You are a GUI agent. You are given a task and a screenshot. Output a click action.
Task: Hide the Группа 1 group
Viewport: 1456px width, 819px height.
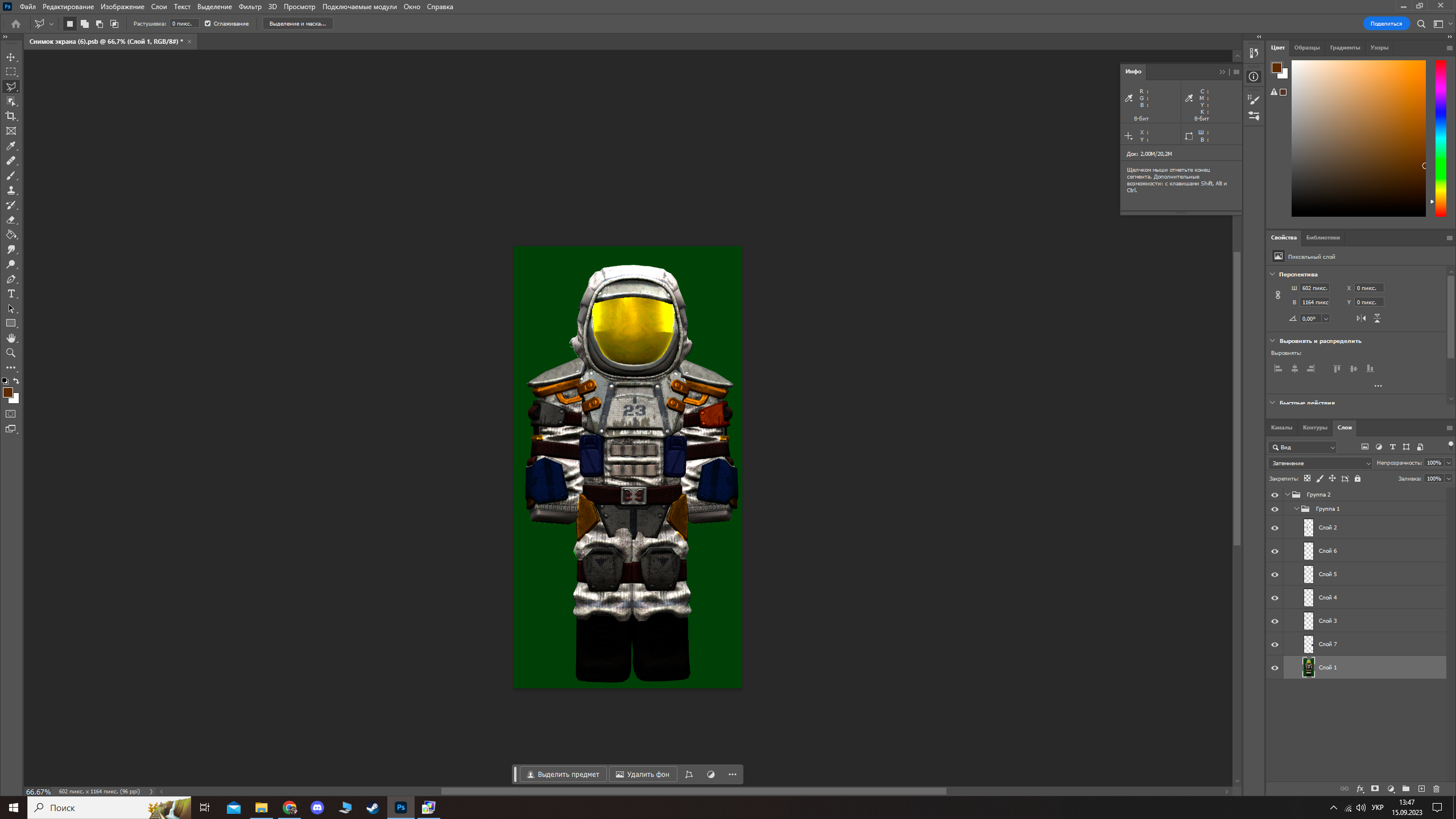click(1275, 509)
